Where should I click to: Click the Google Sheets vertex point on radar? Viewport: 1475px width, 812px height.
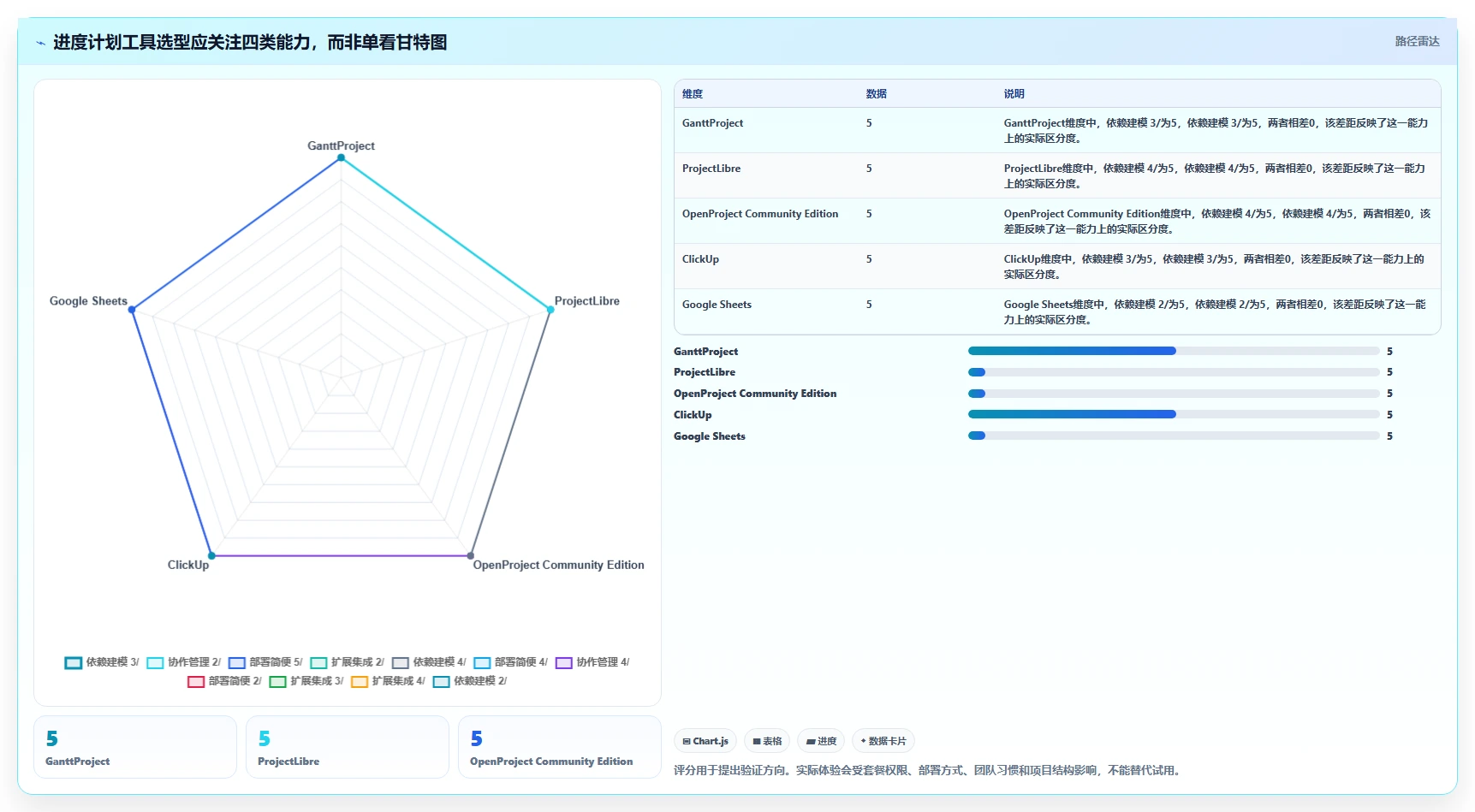(x=132, y=310)
